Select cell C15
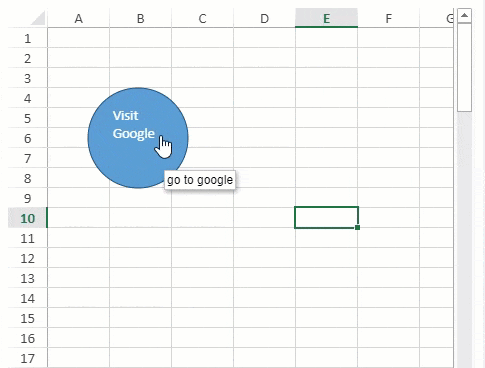This screenshot has width=485, height=368. (x=202, y=318)
